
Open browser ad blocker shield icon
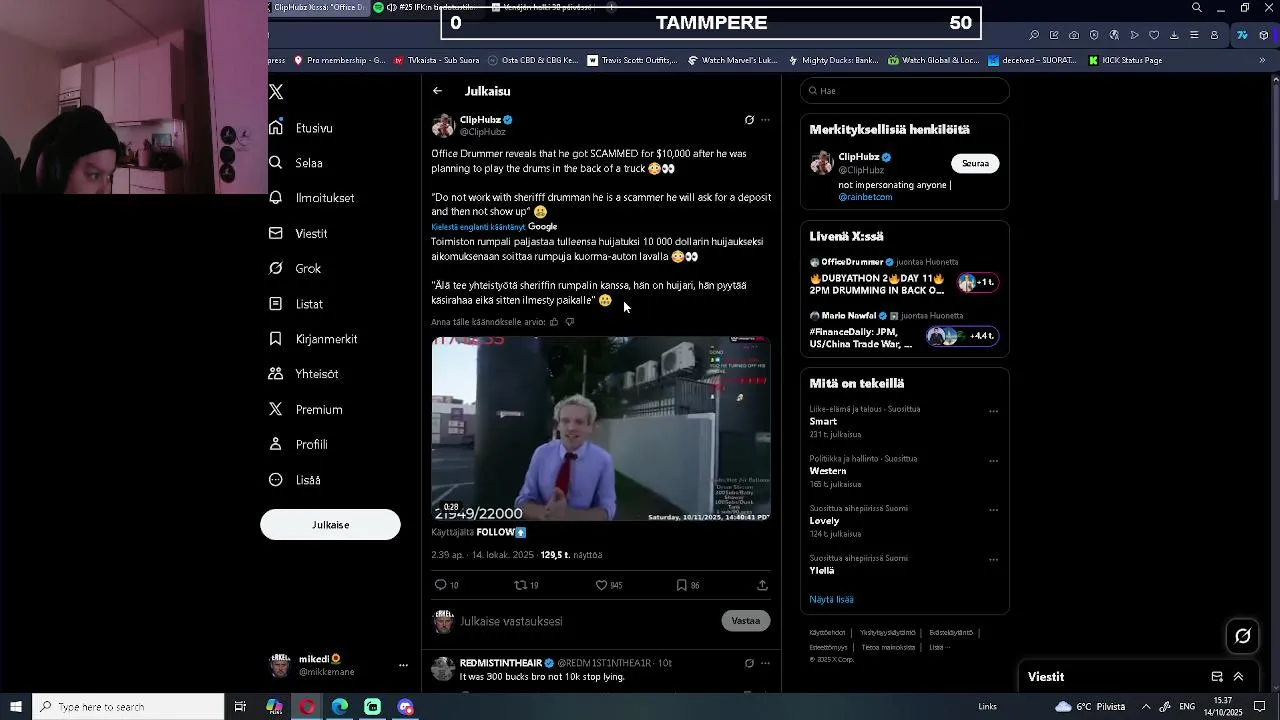(1094, 35)
